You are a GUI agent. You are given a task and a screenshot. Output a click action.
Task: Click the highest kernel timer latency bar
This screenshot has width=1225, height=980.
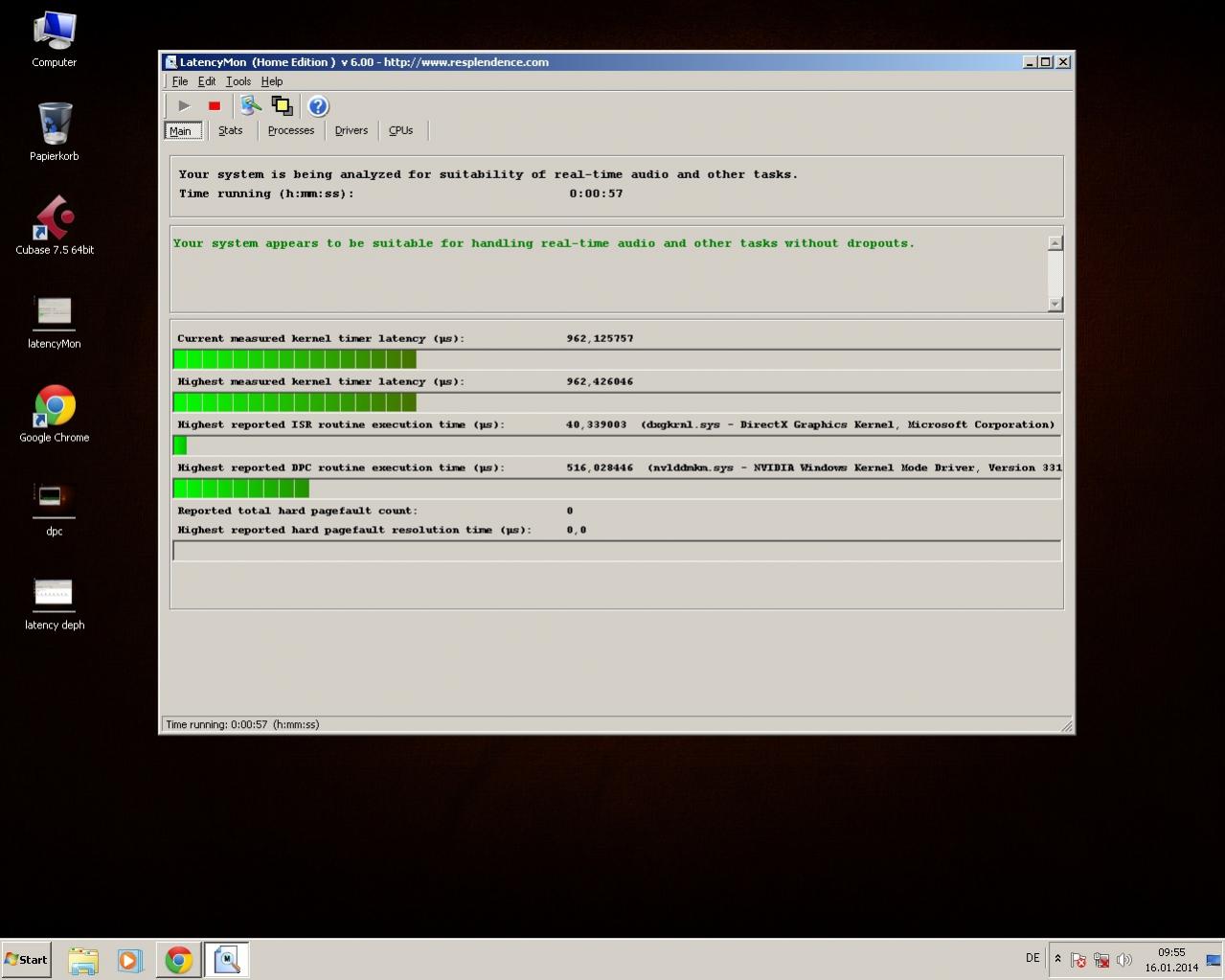pos(617,402)
